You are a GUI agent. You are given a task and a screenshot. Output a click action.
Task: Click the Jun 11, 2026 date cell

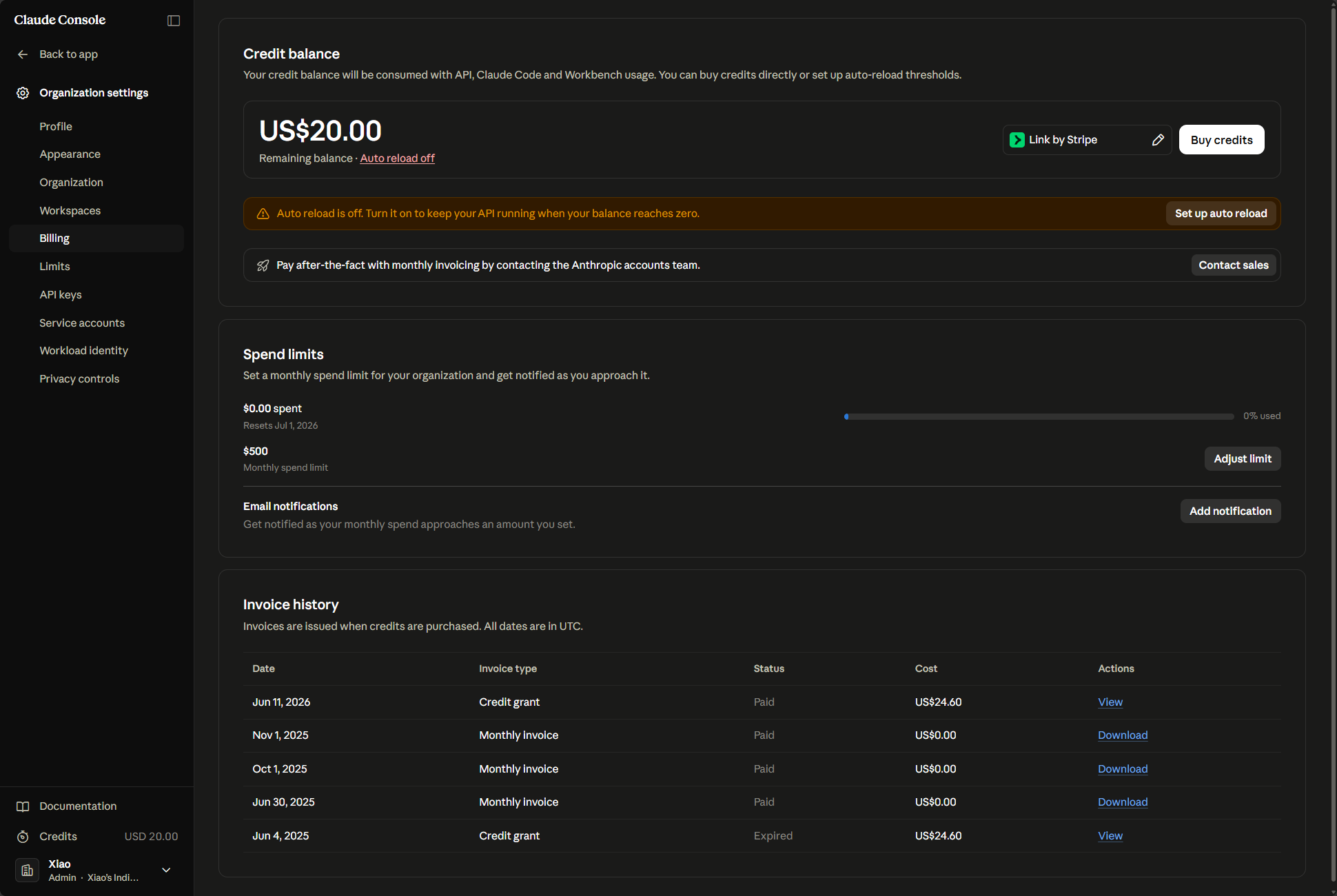[x=281, y=702]
